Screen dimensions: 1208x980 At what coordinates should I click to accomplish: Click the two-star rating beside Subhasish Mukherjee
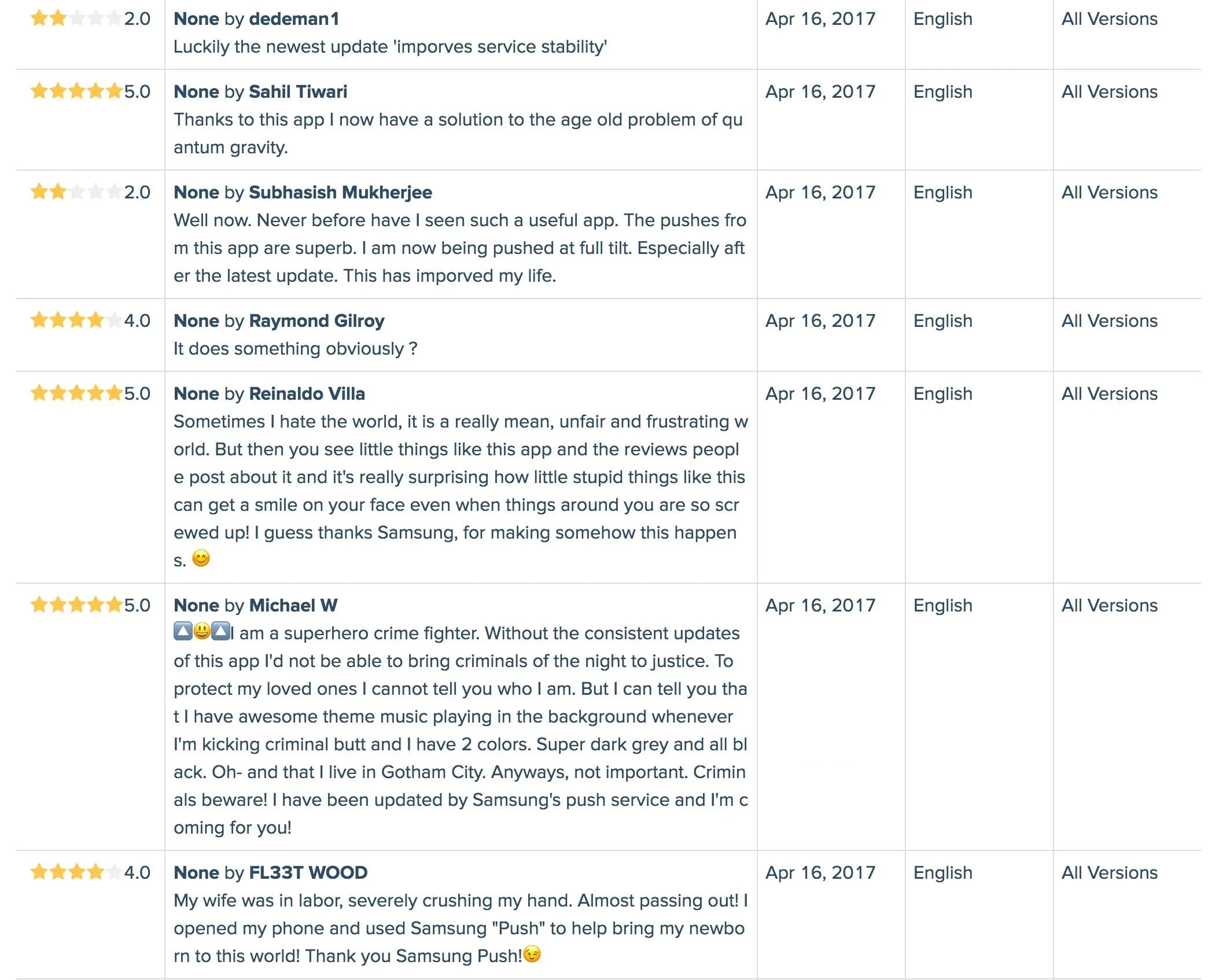[x=76, y=192]
